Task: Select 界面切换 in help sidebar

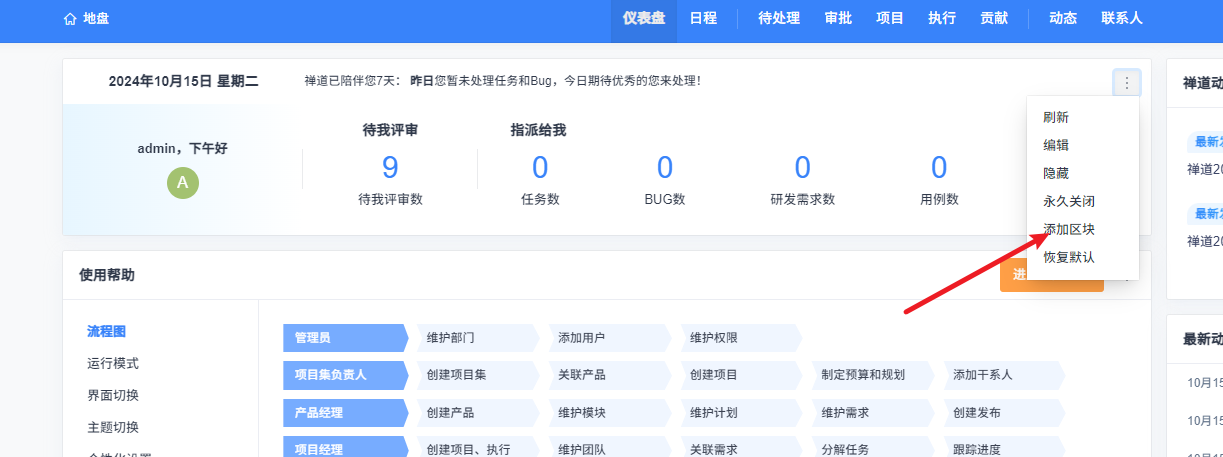Action: tap(113, 395)
